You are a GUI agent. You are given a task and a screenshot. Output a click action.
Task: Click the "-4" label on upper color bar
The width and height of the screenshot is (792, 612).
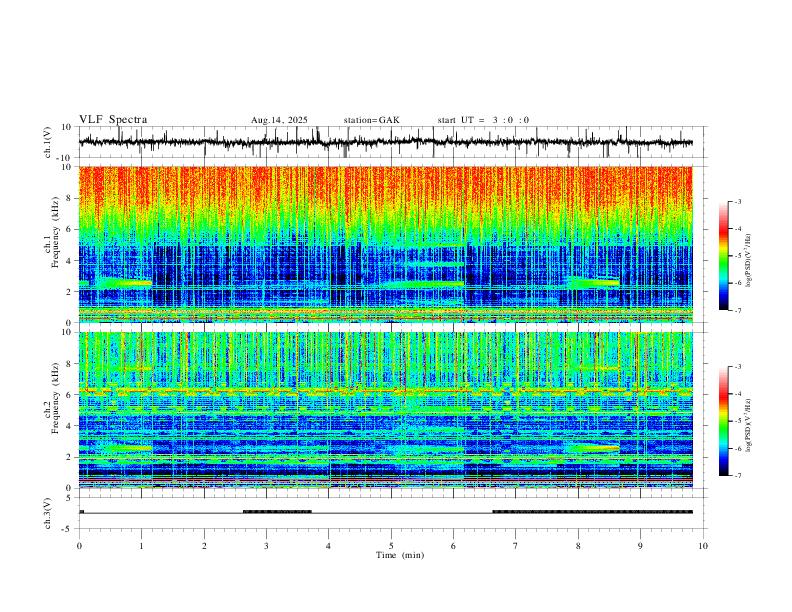click(738, 228)
